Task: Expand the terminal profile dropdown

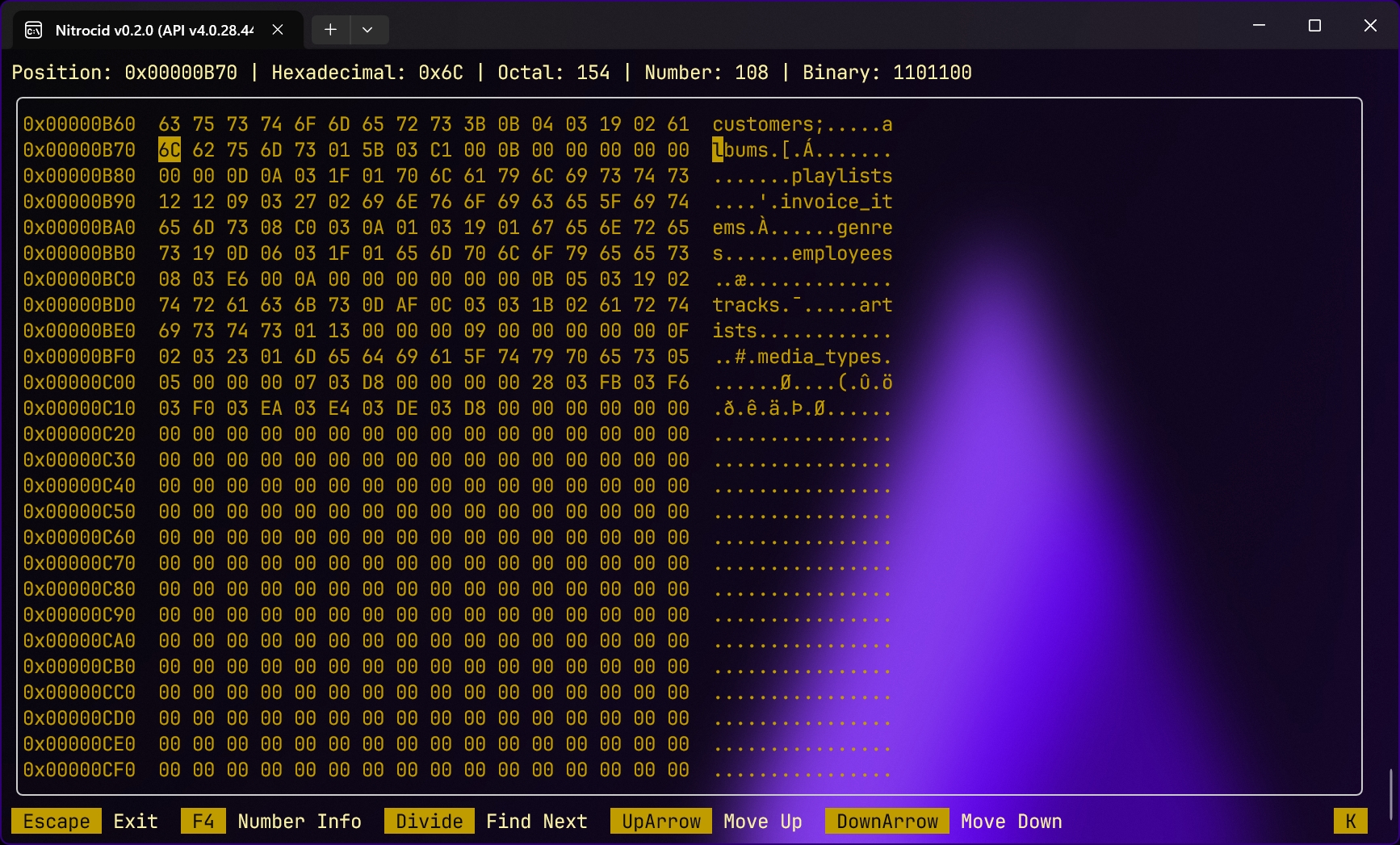Action: tap(367, 30)
